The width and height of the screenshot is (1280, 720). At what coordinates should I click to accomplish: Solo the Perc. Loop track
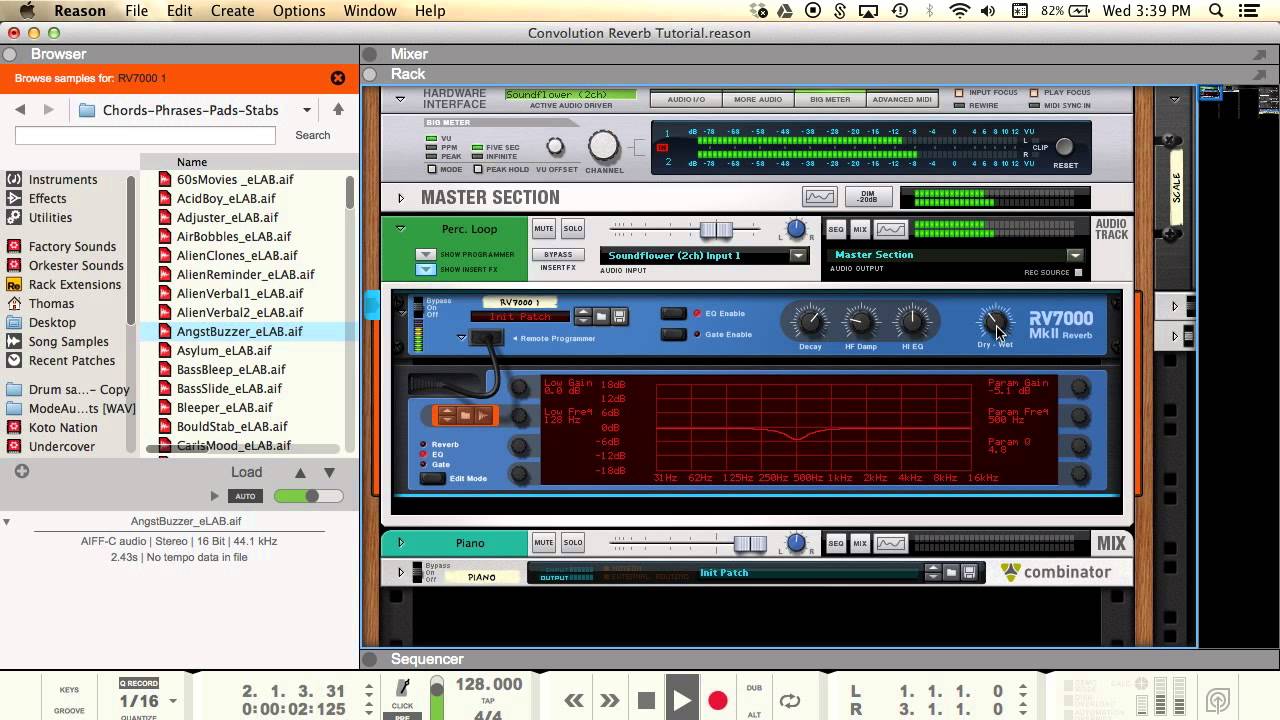[x=573, y=229]
